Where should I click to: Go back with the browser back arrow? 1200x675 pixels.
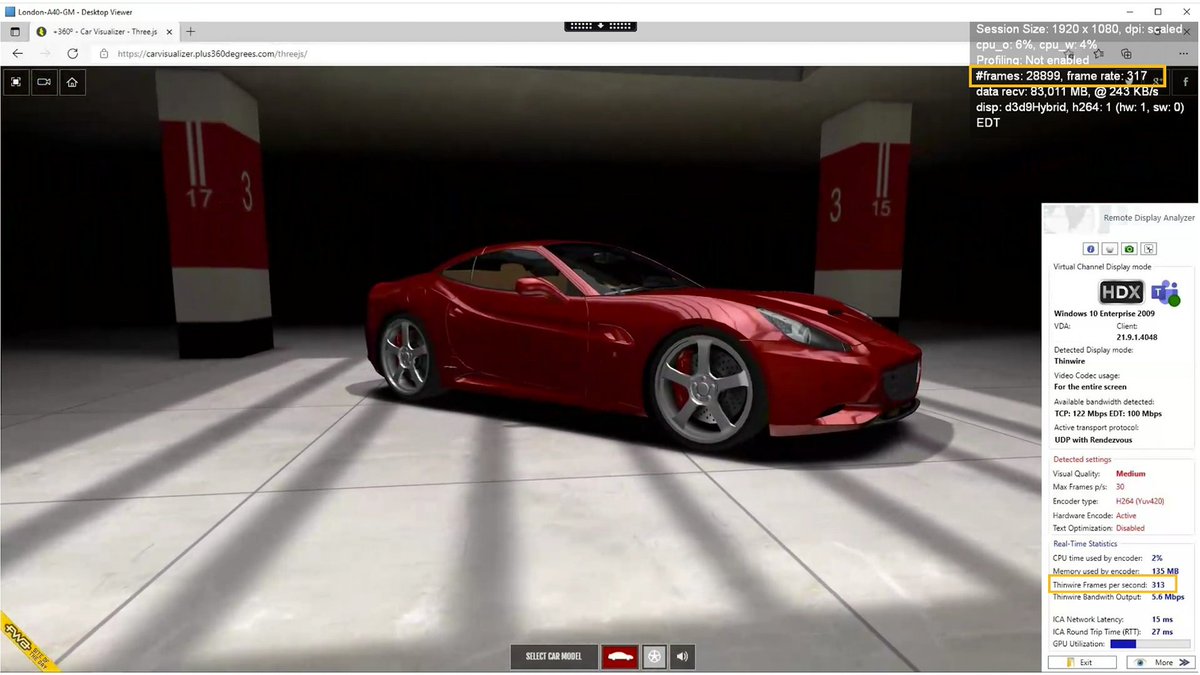point(18,53)
